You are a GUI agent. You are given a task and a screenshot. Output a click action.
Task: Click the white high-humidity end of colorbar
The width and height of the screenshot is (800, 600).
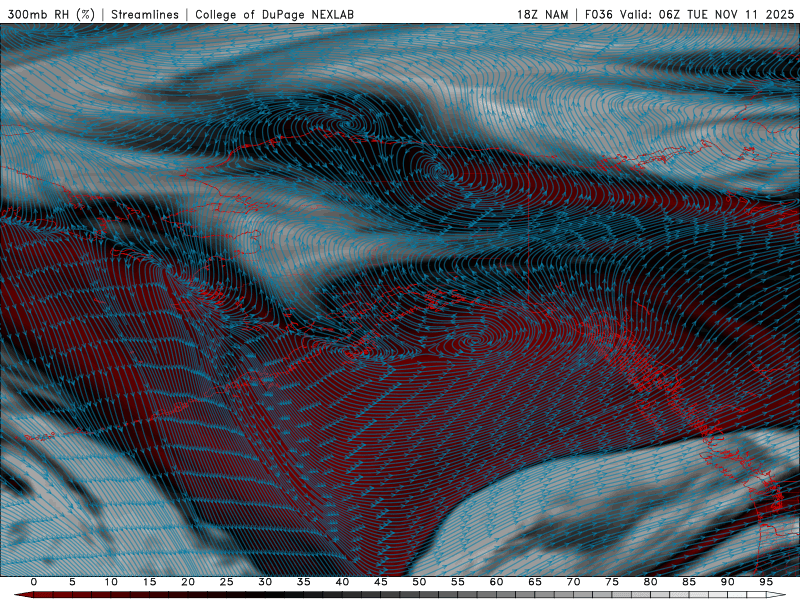pos(776,595)
